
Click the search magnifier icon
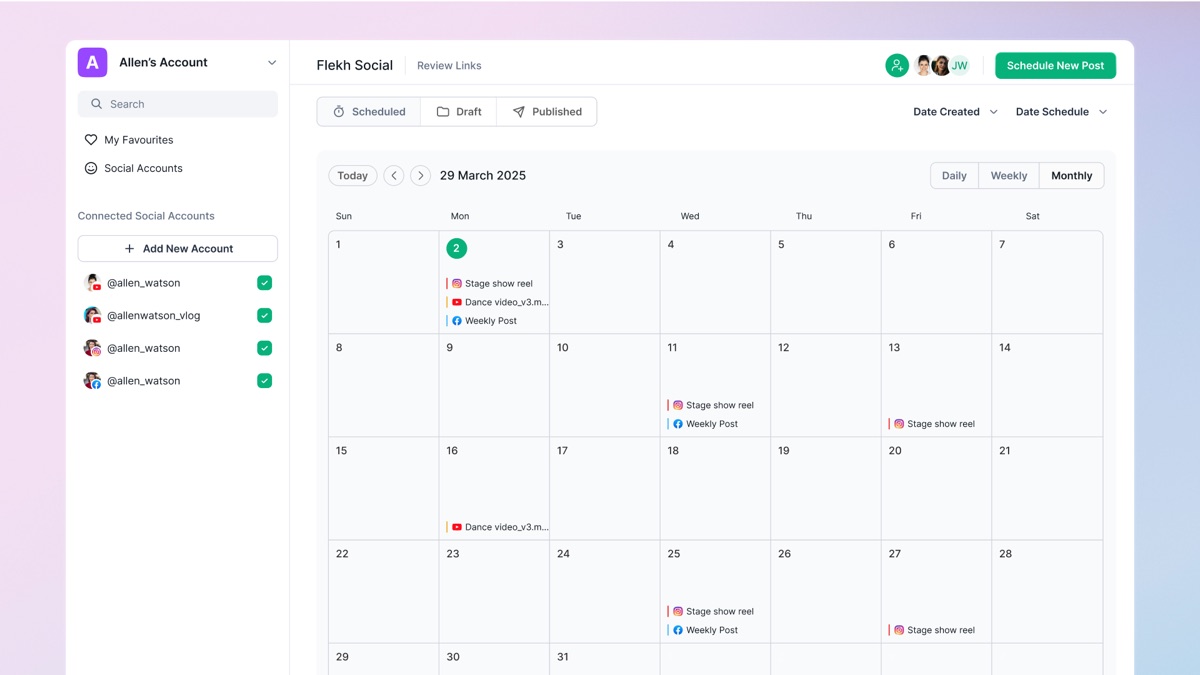[96, 104]
